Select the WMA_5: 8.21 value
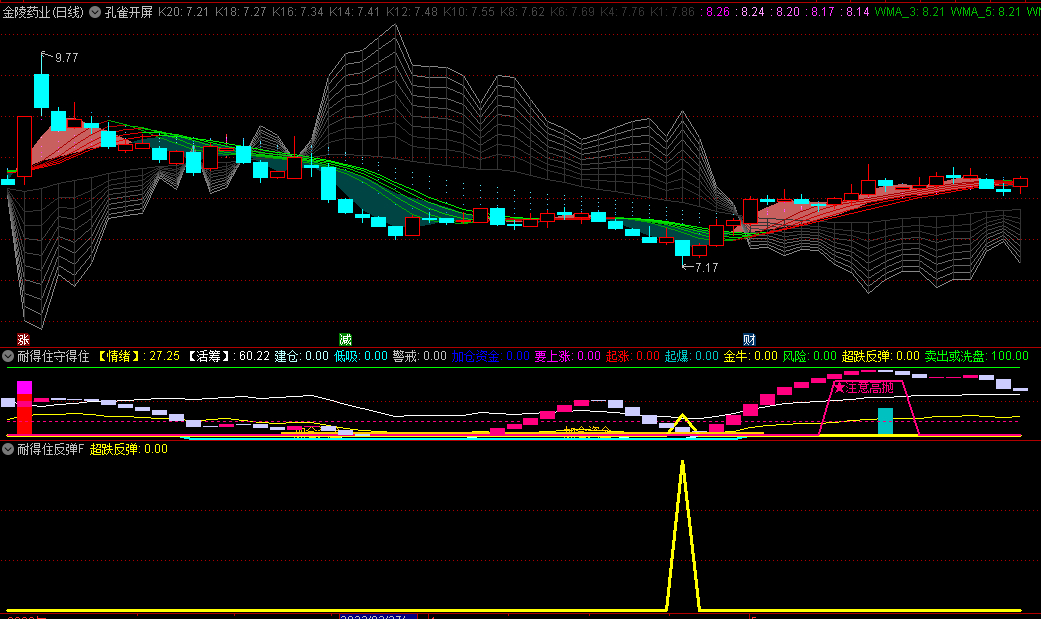The image size is (1041, 619). pos(985,12)
